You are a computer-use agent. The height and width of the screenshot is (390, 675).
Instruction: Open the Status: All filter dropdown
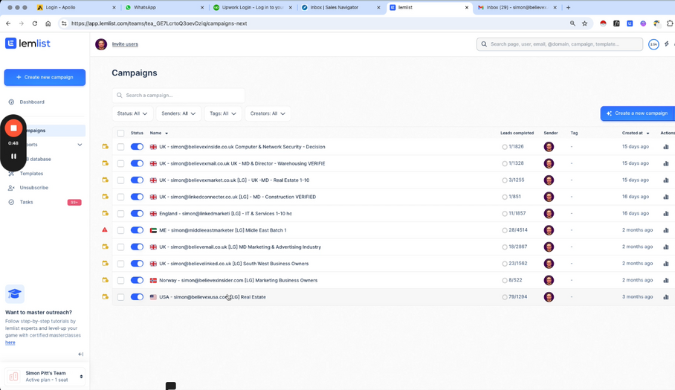132,114
